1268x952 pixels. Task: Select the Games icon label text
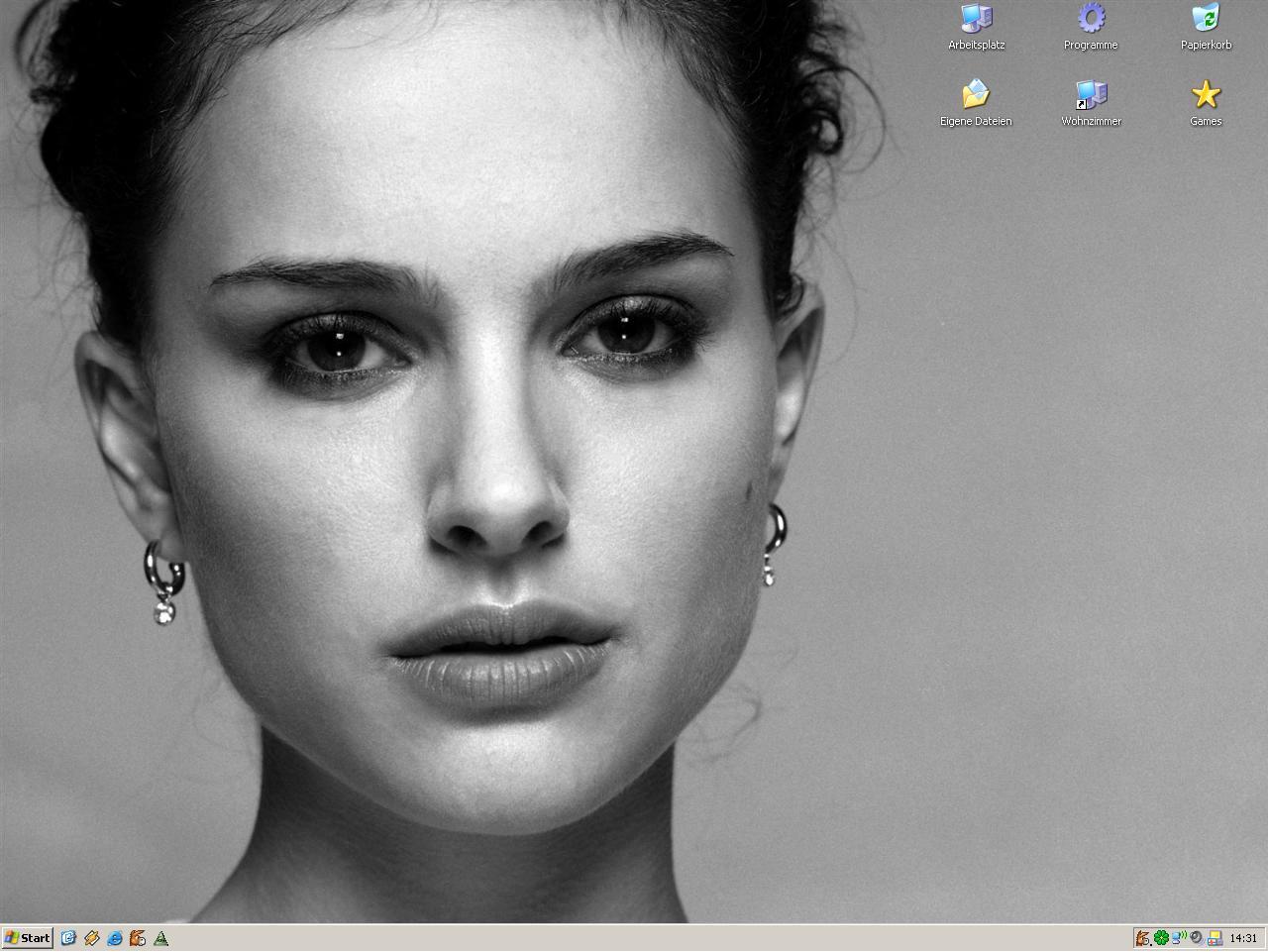[1206, 122]
